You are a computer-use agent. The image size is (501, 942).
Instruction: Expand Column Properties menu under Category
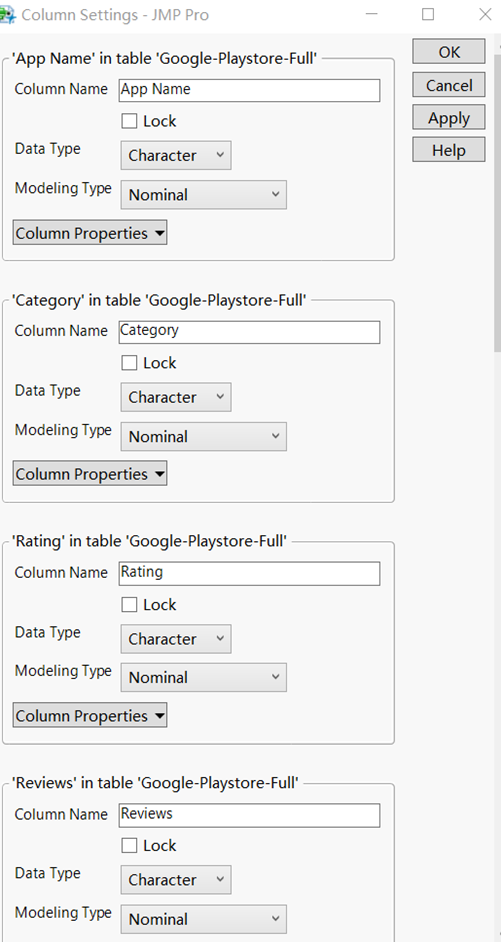pyautogui.click(x=90, y=474)
